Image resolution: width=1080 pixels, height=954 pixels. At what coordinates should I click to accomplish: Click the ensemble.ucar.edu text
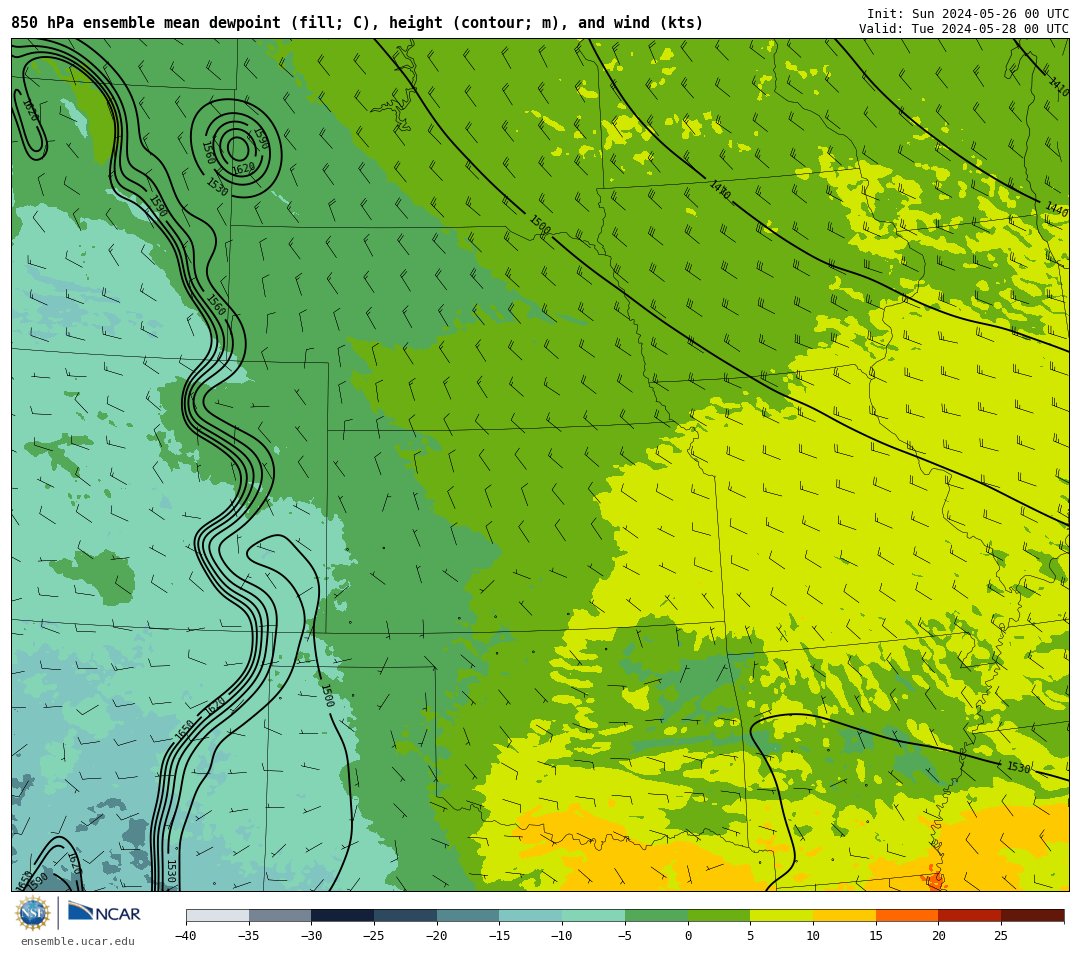coord(78,942)
